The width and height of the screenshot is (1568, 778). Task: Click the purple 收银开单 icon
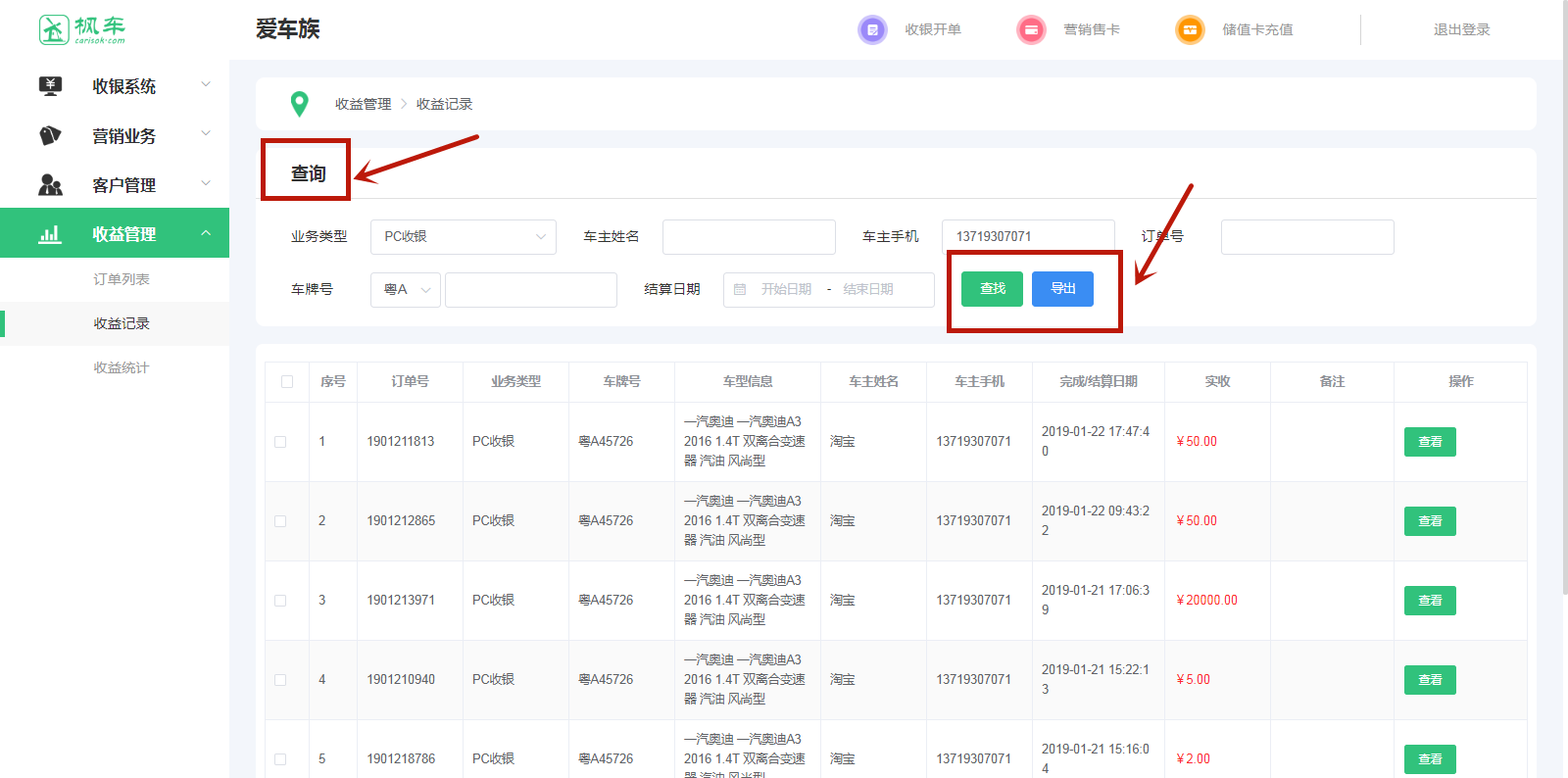[x=871, y=29]
